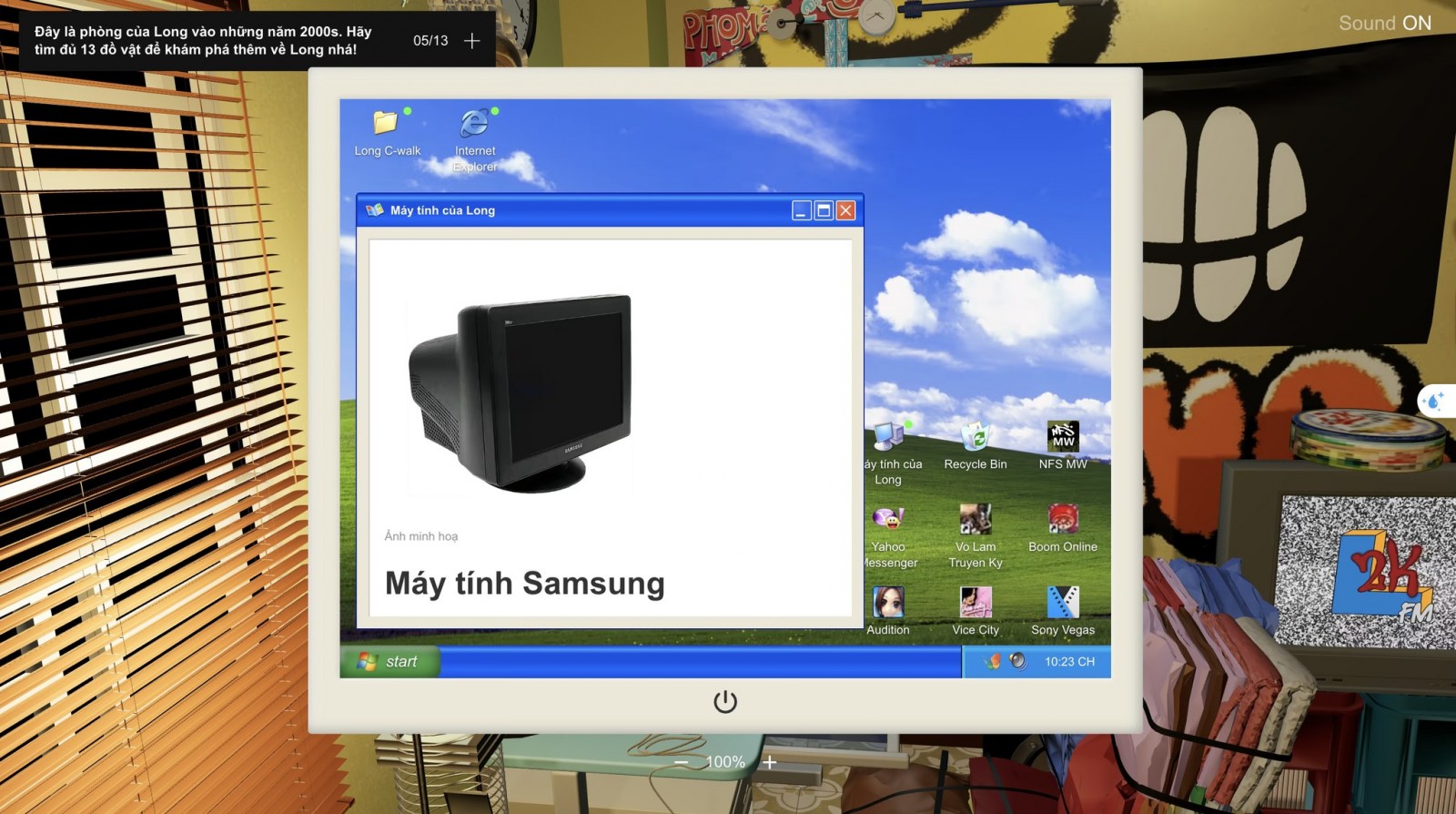
Task: Open the Vice City game icon
Action: pos(975,603)
